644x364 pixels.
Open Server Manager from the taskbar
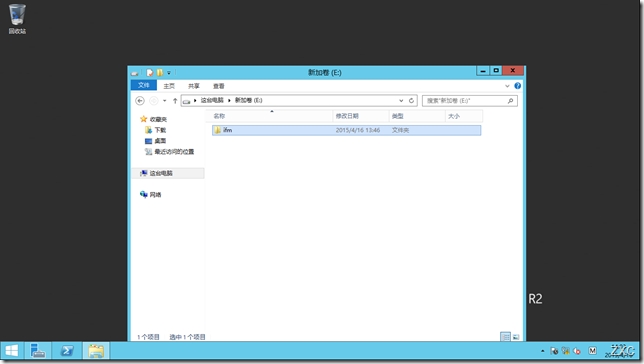[x=38, y=351]
